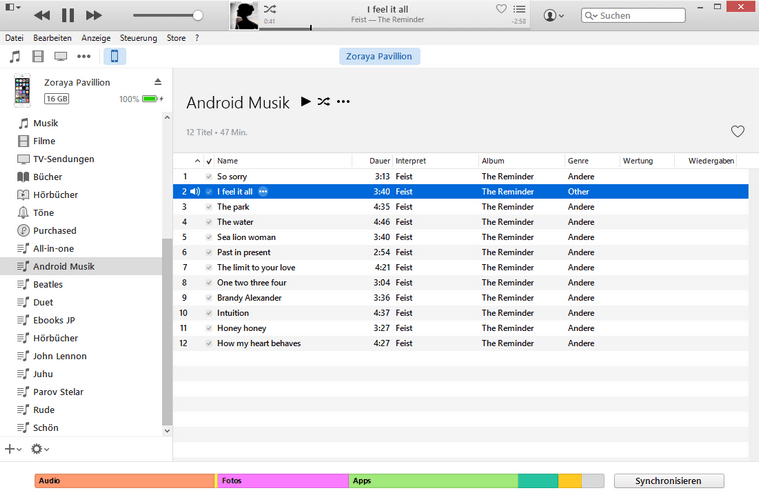Viewport: 759px width, 500px height.
Task: Eject the Zoraya Pavillion device
Action: [x=158, y=82]
